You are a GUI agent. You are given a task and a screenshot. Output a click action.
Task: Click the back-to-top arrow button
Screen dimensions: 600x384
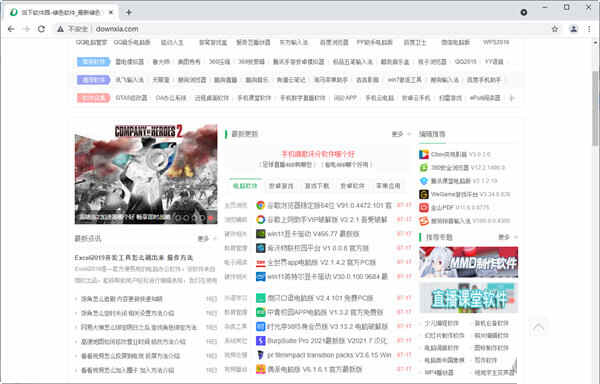(x=538, y=327)
